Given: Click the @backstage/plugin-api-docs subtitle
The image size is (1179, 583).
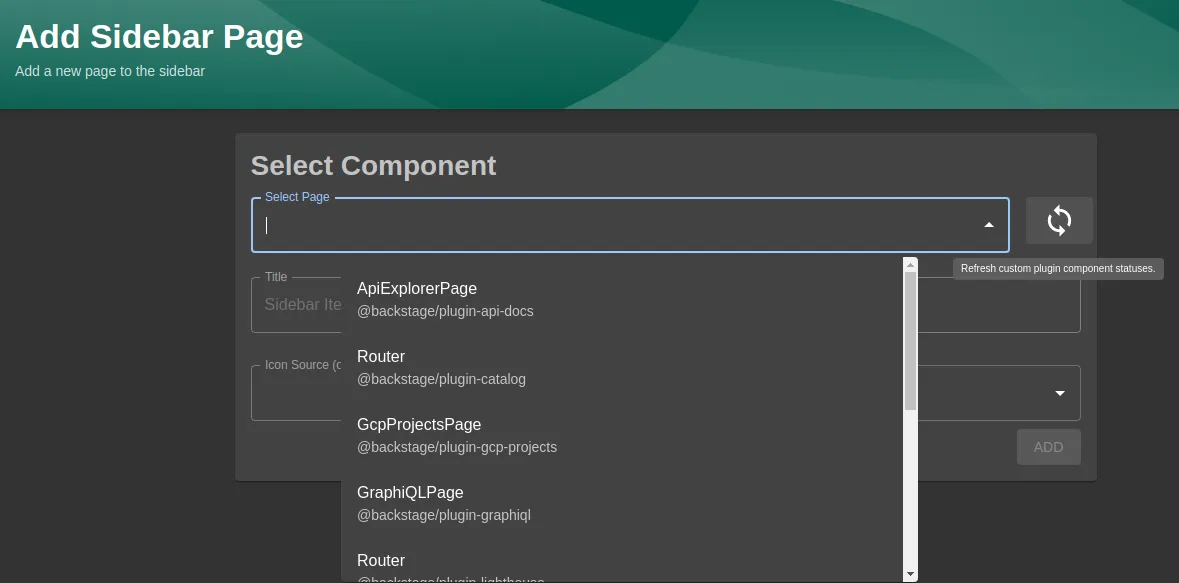Looking at the screenshot, I should pyautogui.click(x=445, y=311).
